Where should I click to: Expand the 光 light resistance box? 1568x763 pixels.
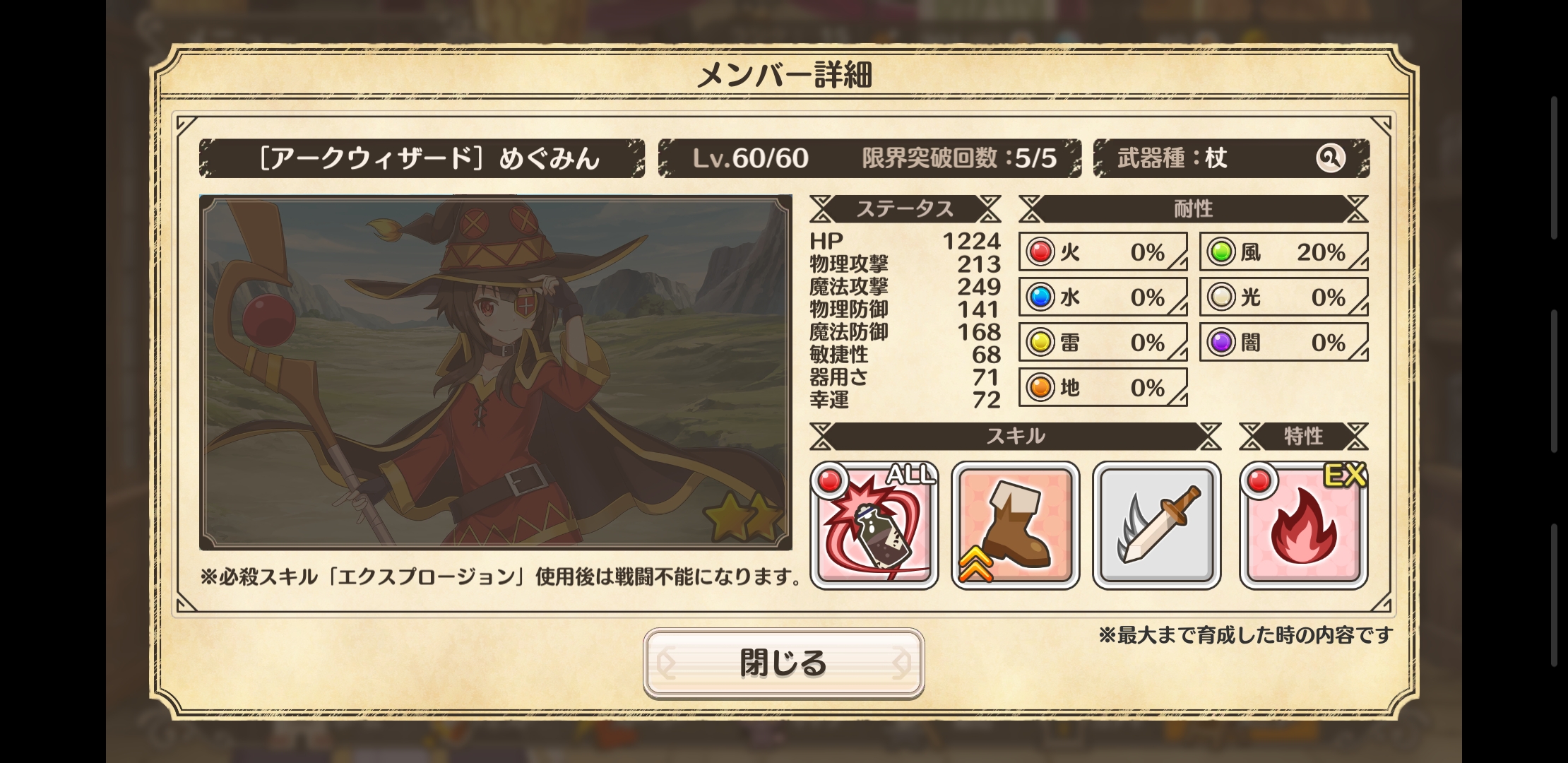1283,297
